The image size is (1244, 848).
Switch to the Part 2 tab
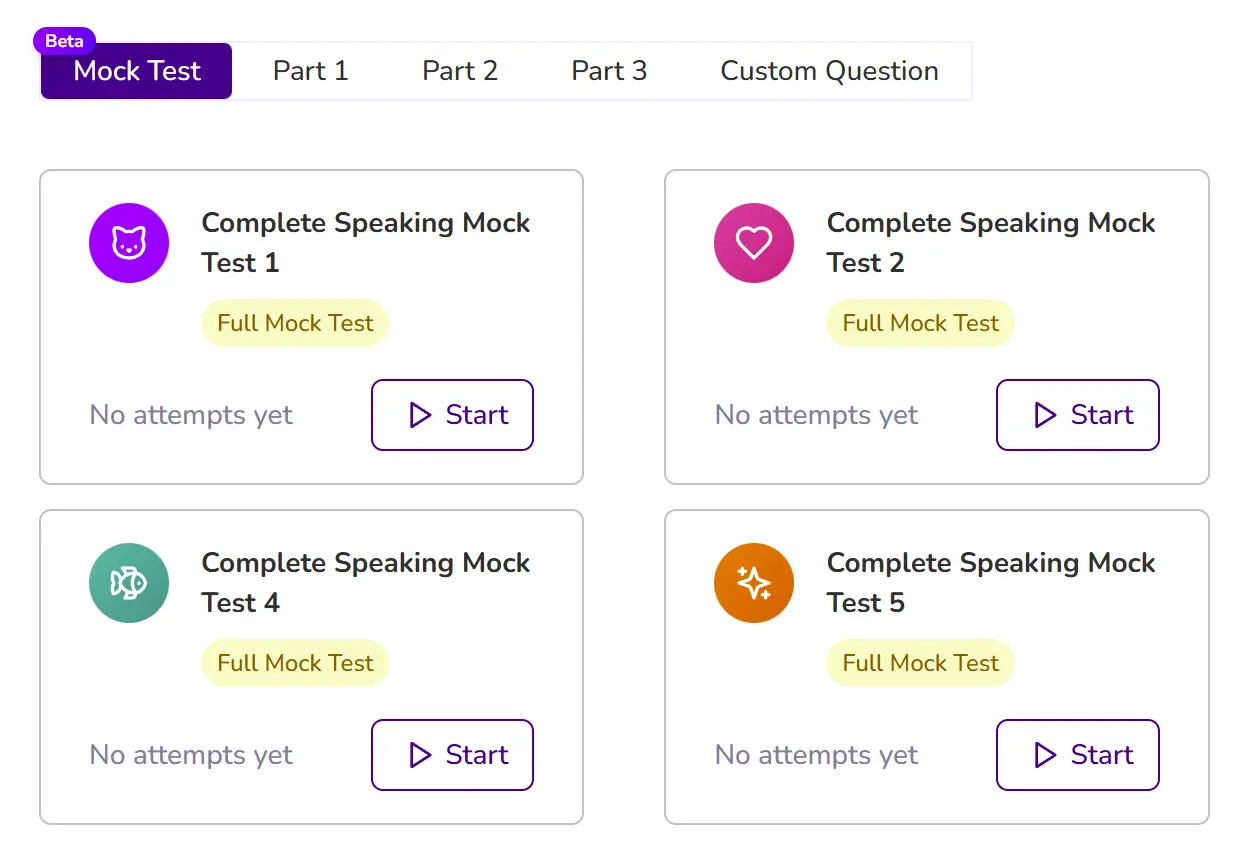(460, 71)
